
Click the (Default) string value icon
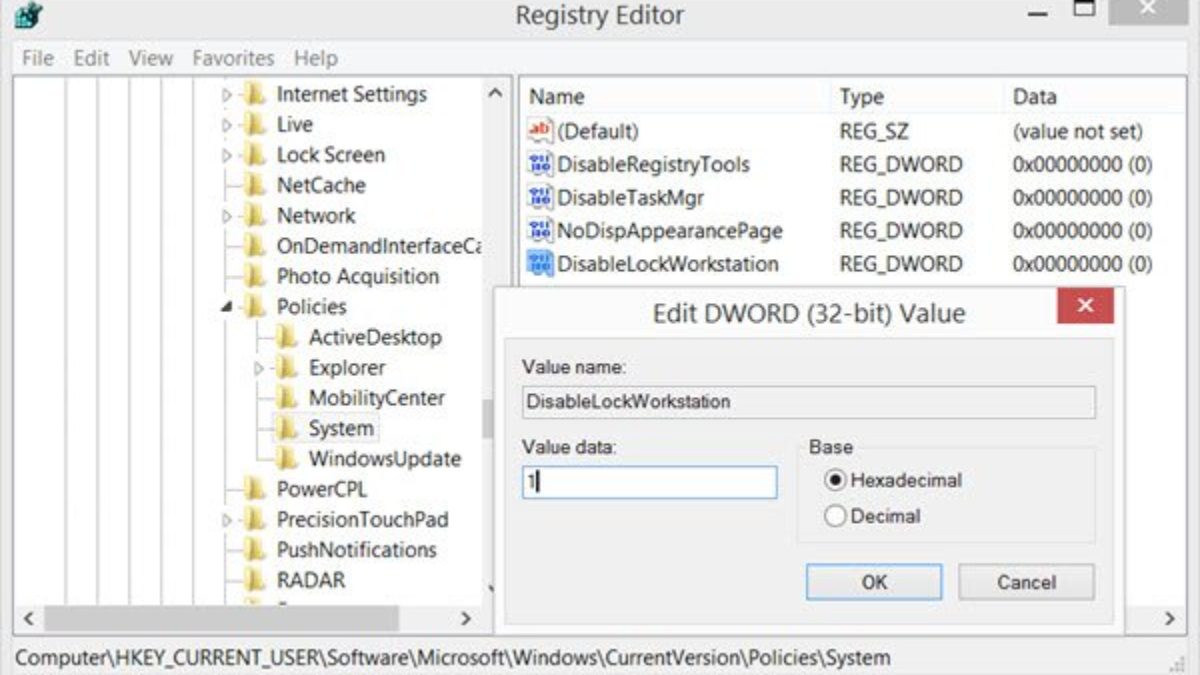(540, 130)
